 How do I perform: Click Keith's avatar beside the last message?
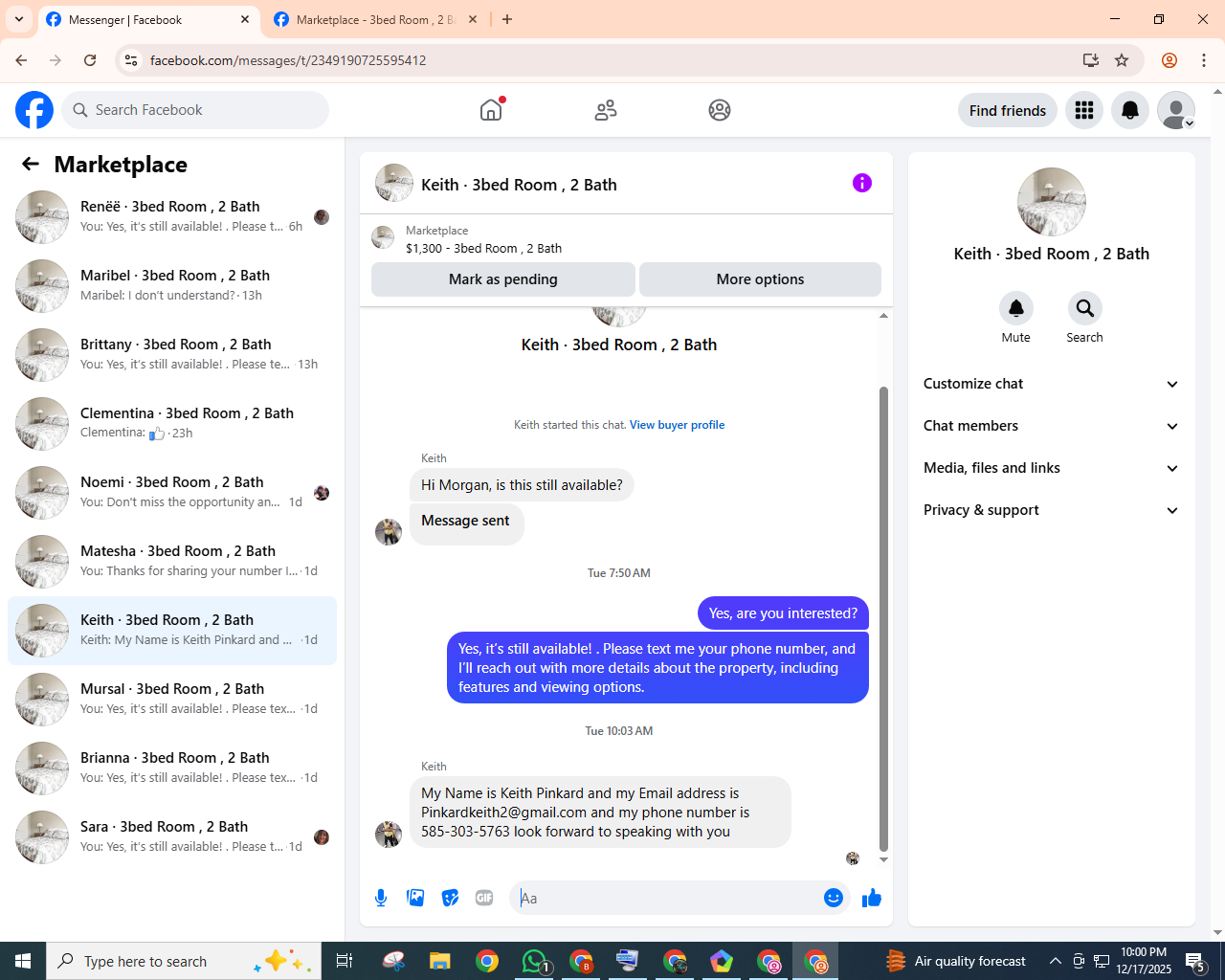389,835
